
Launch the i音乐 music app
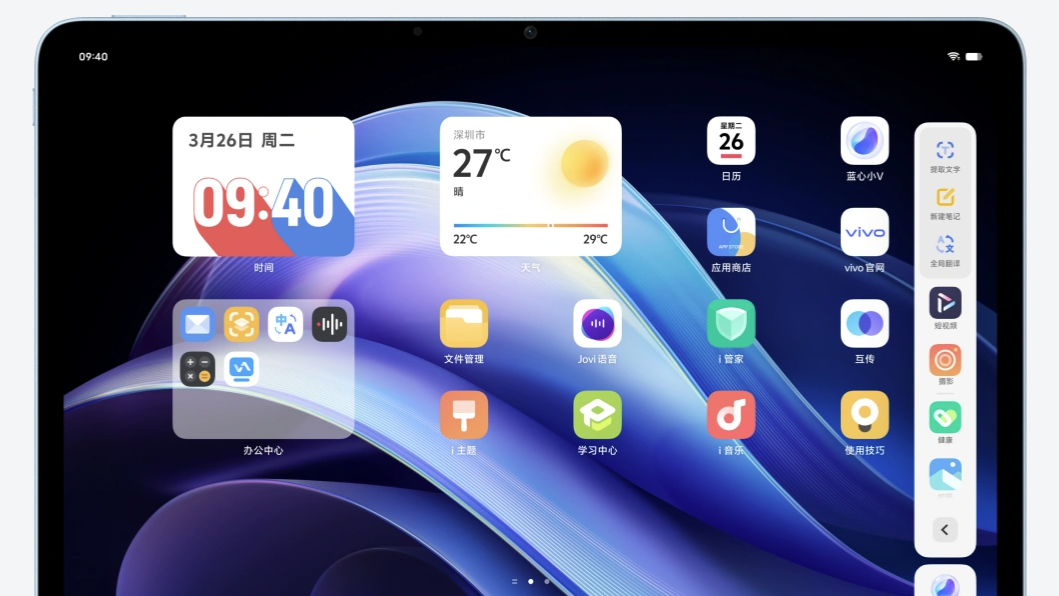click(731, 415)
